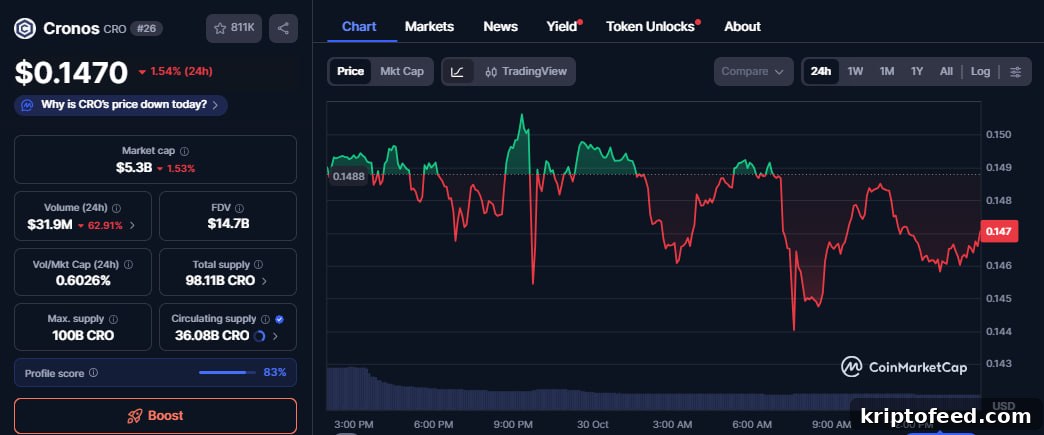The height and width of the screenshot is (435, 1044).
Task: Toggle Log scale on chart
Action: [x=980, y=71]
